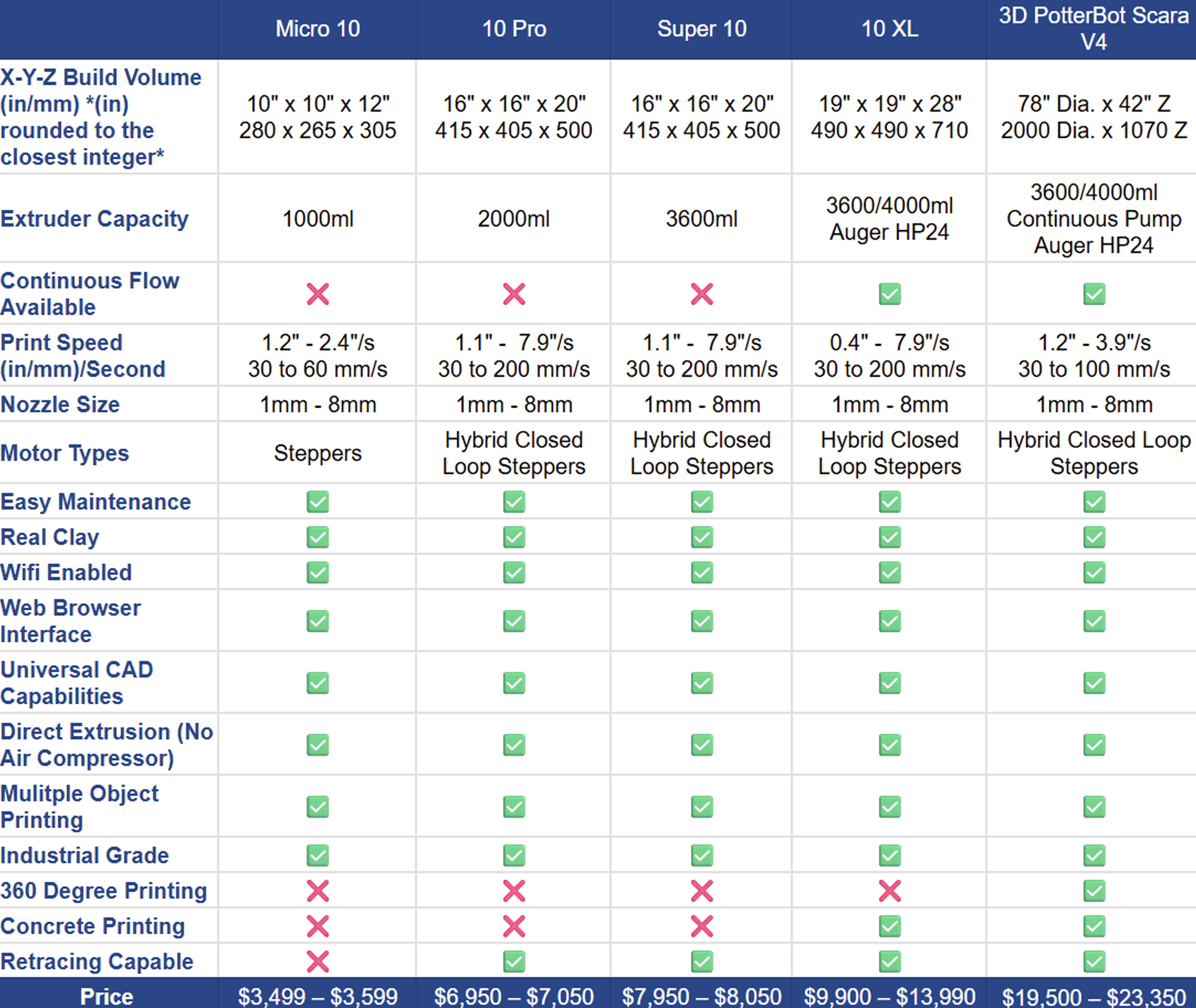1196x1008 pixels.
Task: Click Super 10 Easy Maintenance check mark
Action: point(702,502)
